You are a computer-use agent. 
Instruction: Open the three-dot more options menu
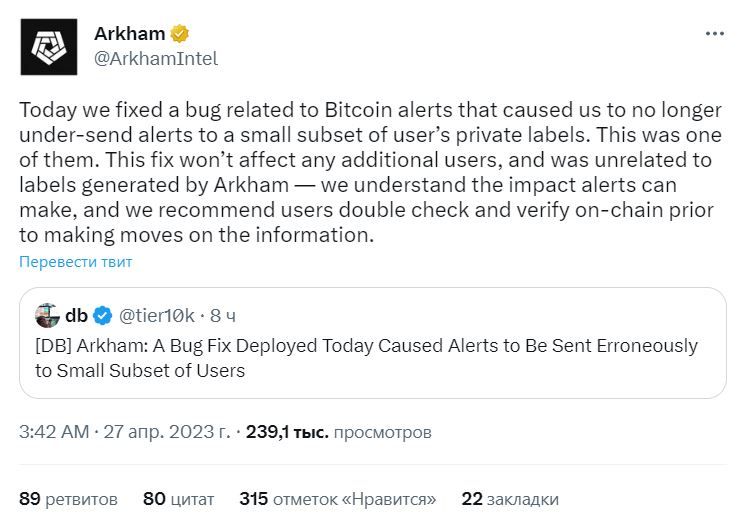coord(715,33)
